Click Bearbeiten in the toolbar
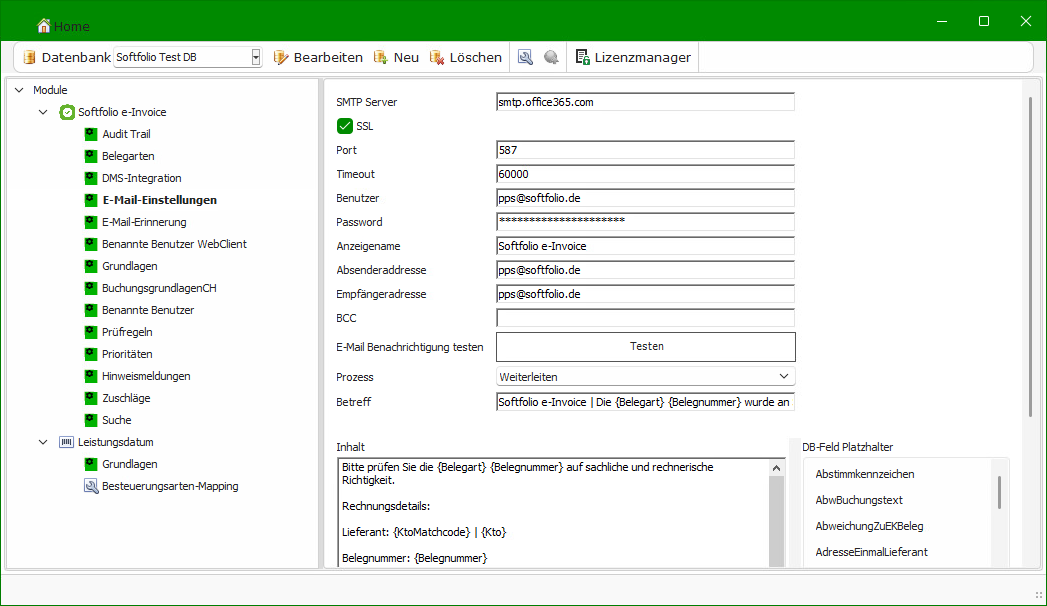This screenshot has width=1047, height=606. point(318,57)
